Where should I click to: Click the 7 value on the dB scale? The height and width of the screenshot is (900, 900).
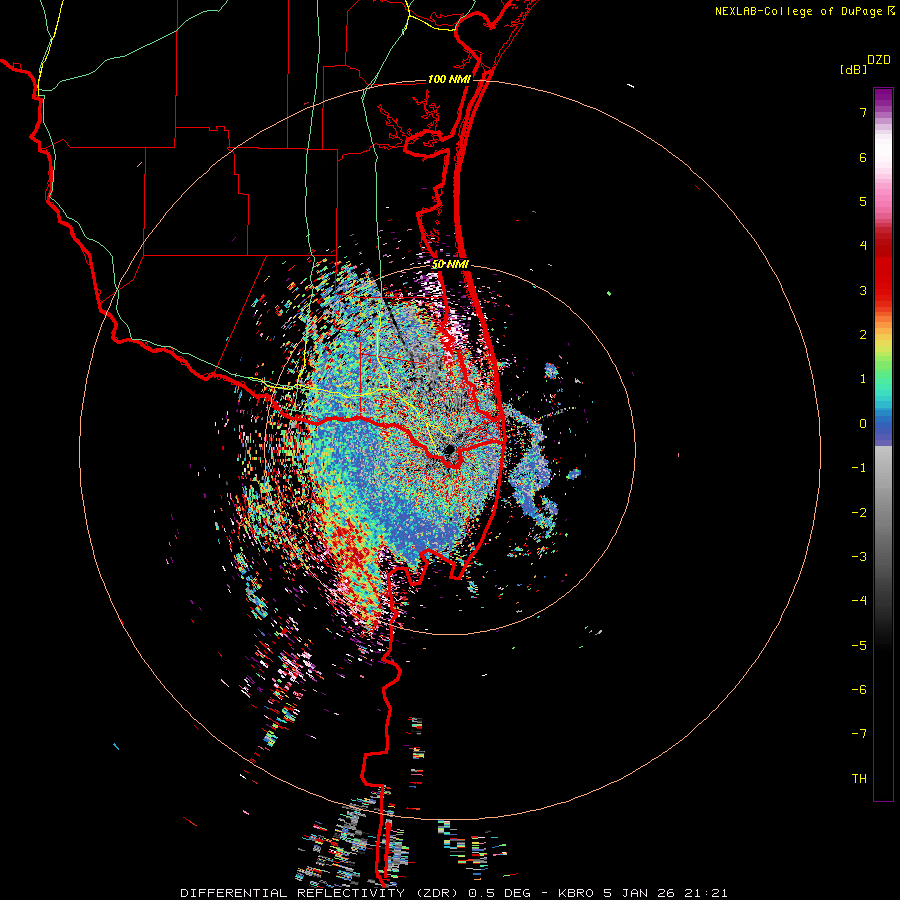[863, 112]
